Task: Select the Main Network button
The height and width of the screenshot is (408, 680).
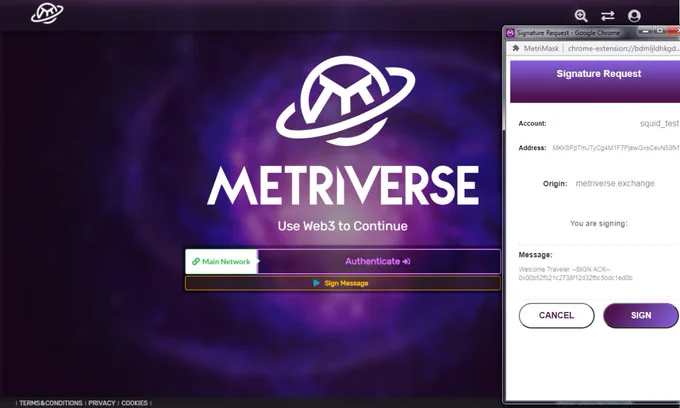Action: [x=221, y=261]
